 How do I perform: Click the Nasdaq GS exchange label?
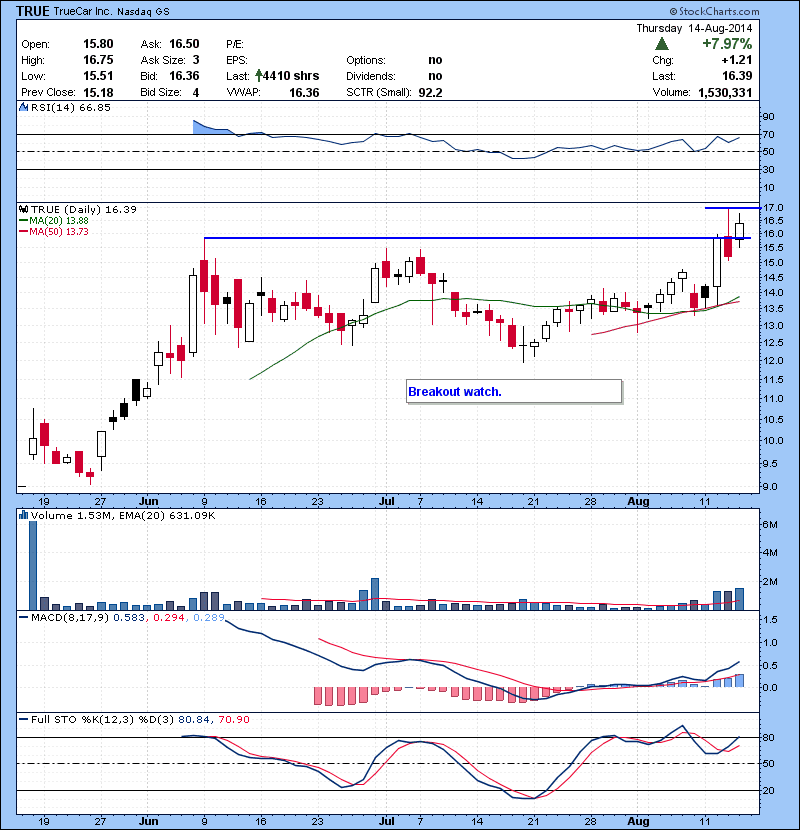coord(143,12)
